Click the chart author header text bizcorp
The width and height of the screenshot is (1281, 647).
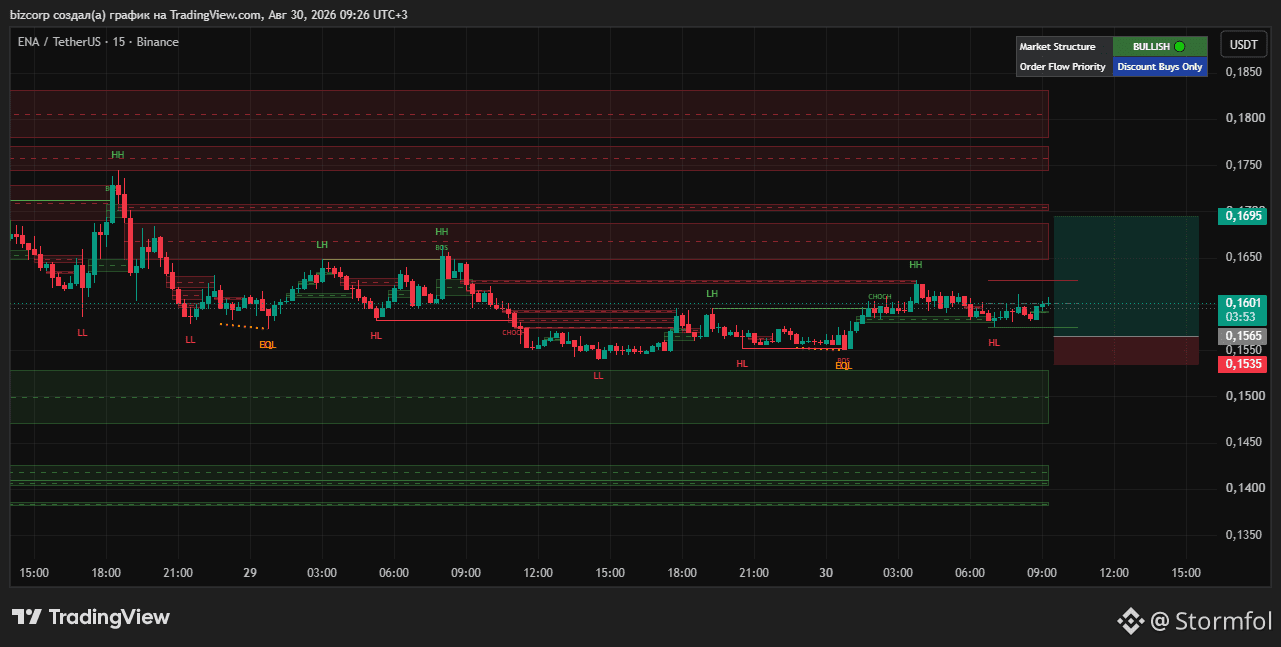[31, 14]
